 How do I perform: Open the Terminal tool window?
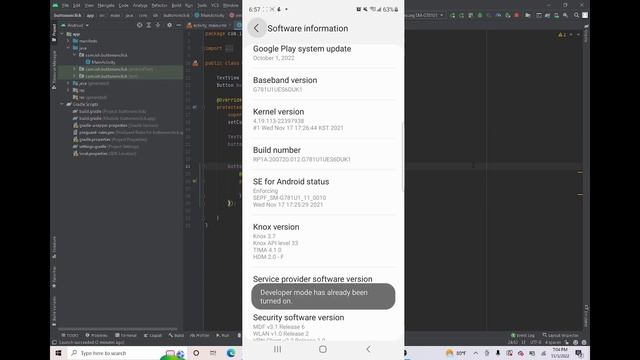pyautogui.click(x=126, y=335)
